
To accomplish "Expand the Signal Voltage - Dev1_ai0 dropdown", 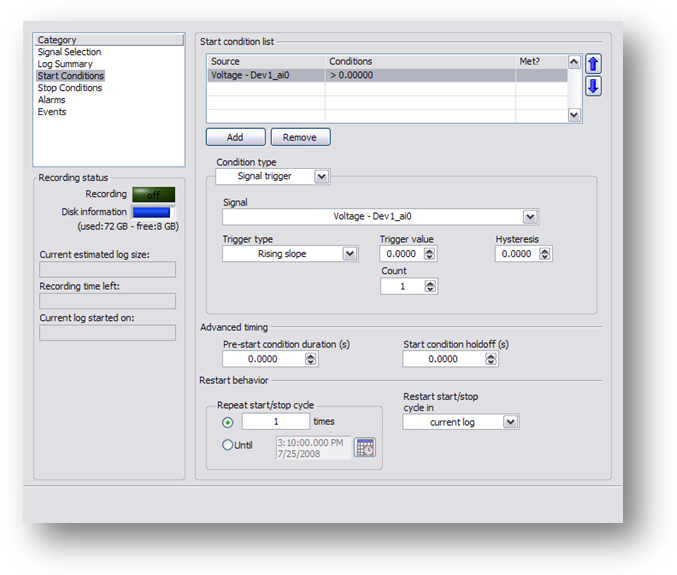I will (x=529, y=217).
